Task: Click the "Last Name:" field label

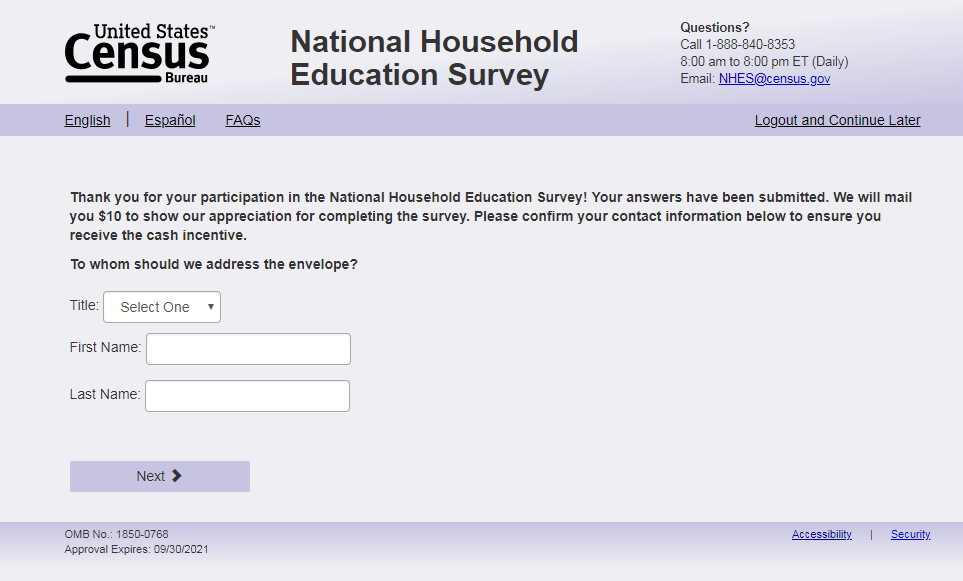Action: coord(105,395)
